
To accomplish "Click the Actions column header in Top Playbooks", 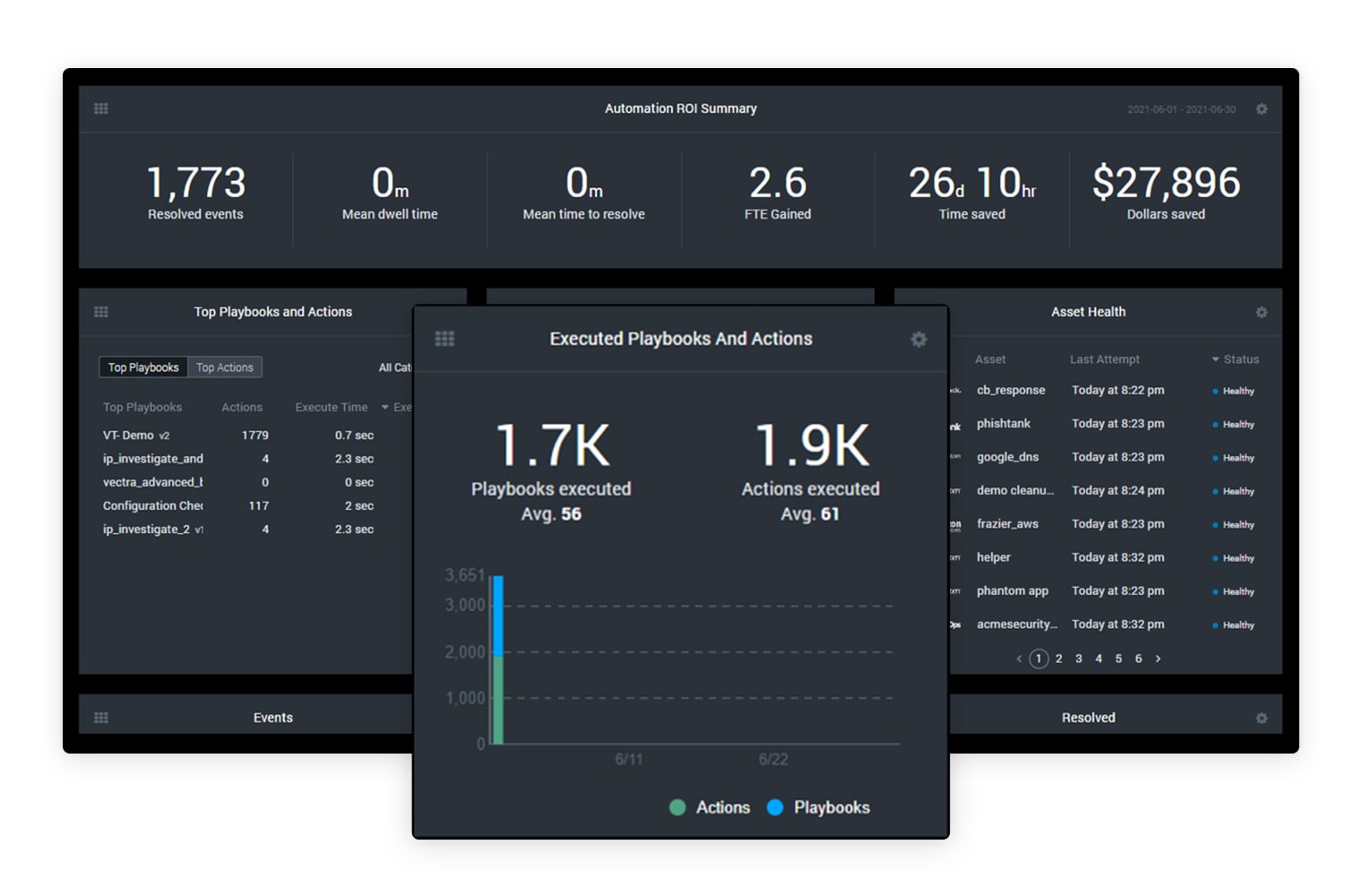I will pyautogui.click(x=242, y=408).
